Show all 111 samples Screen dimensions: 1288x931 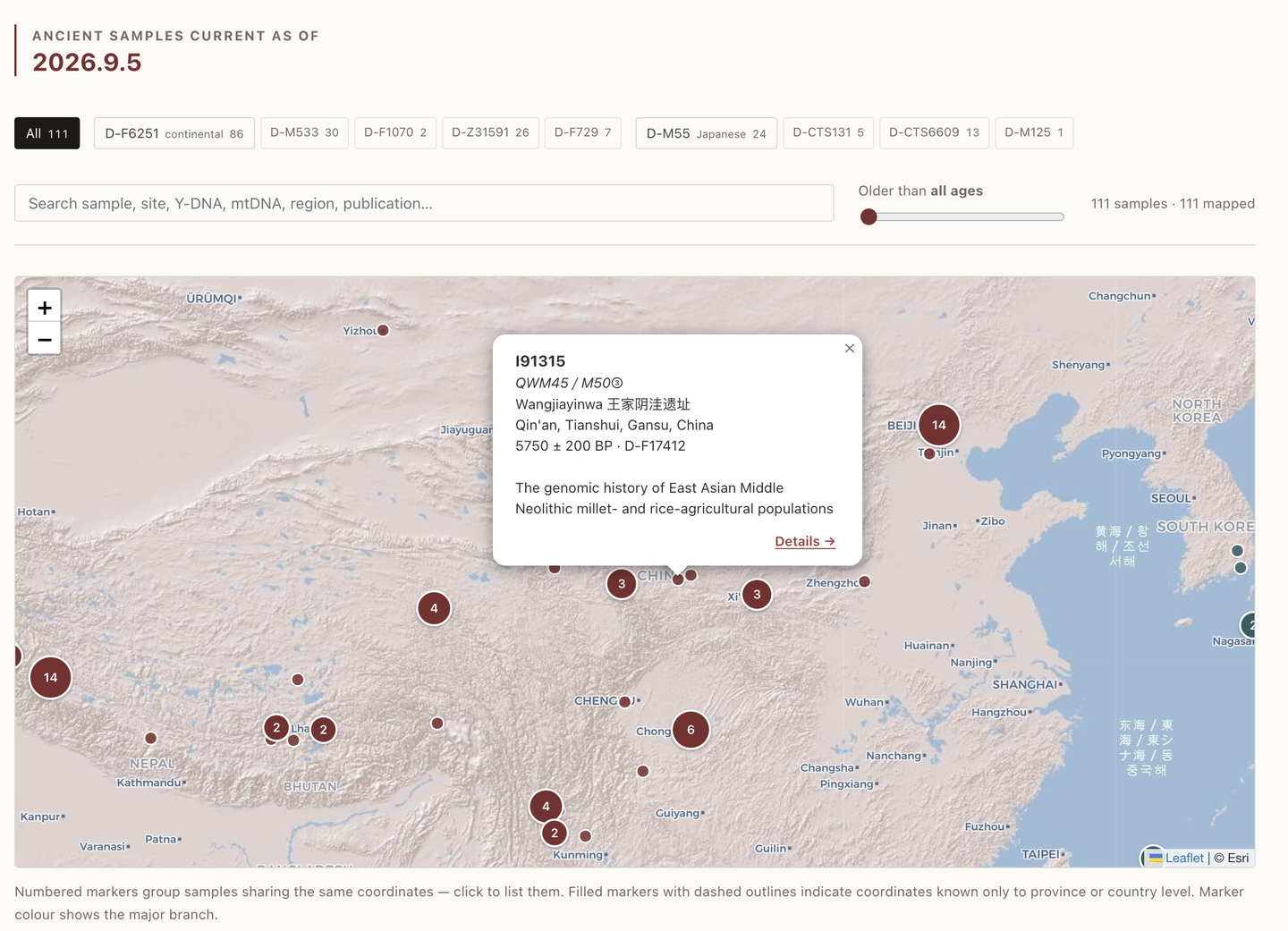[x=47, y=133]
